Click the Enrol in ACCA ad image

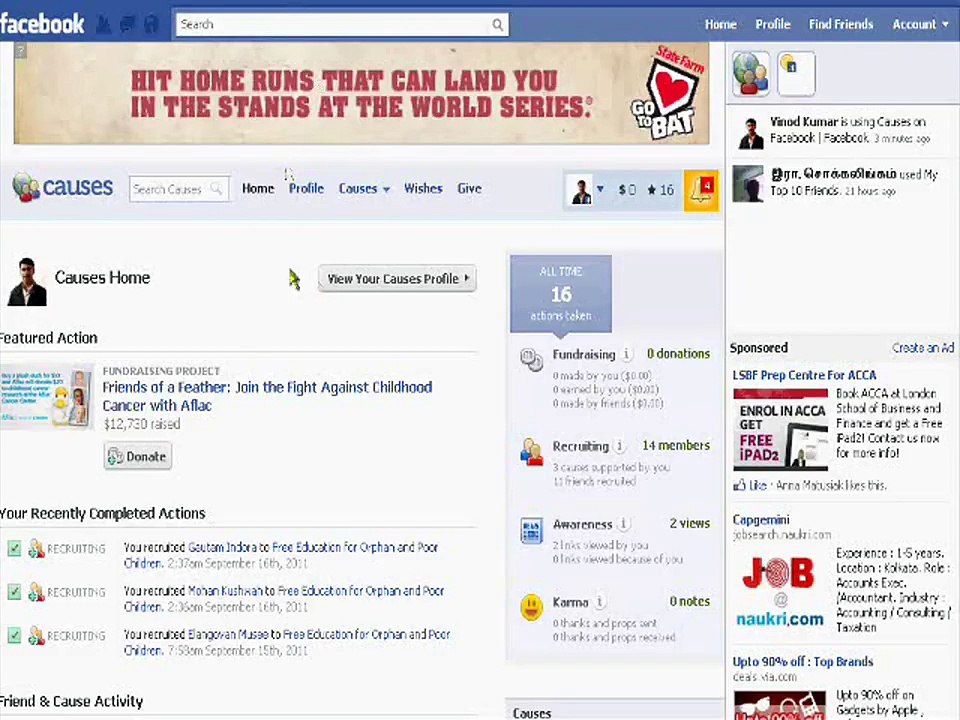point(781,429)
